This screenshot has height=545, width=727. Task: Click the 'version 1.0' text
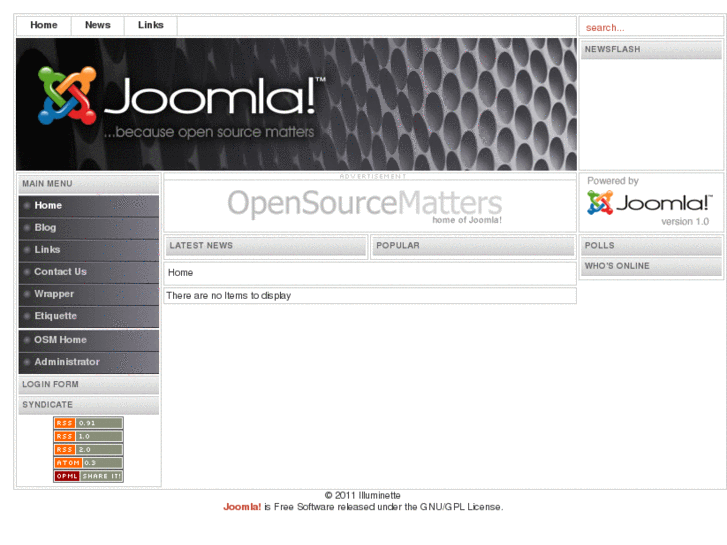pyautogui.click(x=685, y=222)
